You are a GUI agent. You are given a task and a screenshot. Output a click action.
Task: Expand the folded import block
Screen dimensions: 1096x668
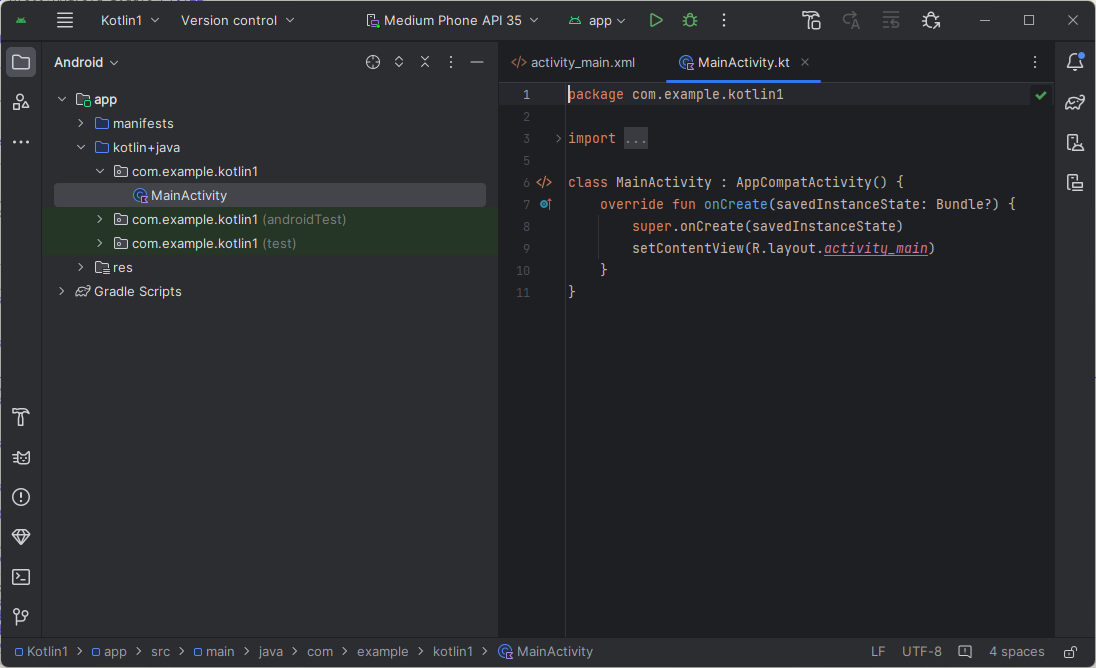click(636, 139)
